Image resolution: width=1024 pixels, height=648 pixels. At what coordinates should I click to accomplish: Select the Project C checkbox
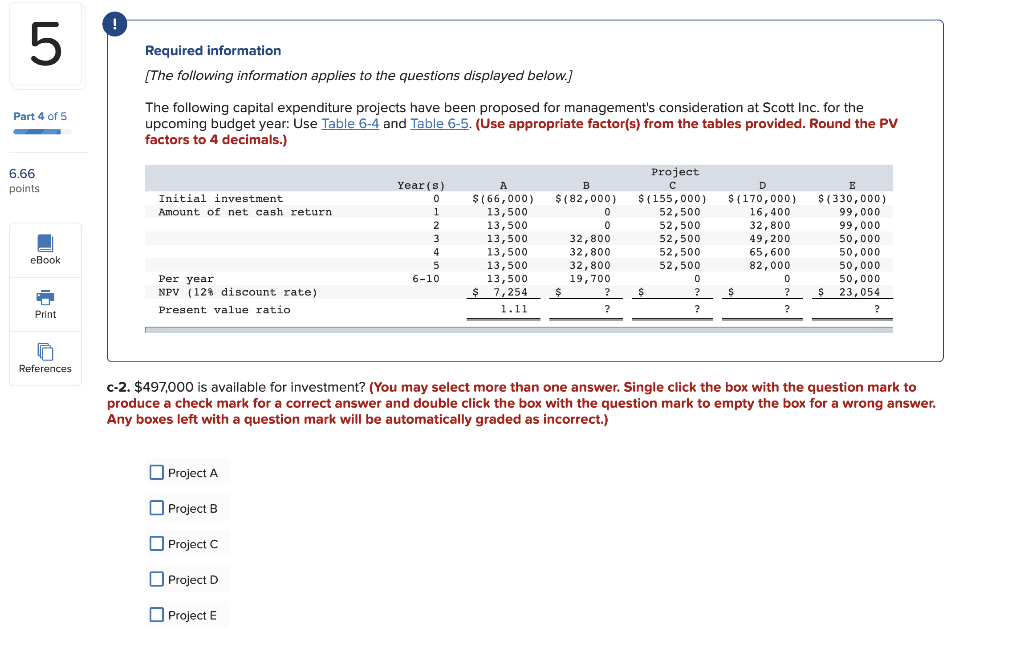coord(156,543)
